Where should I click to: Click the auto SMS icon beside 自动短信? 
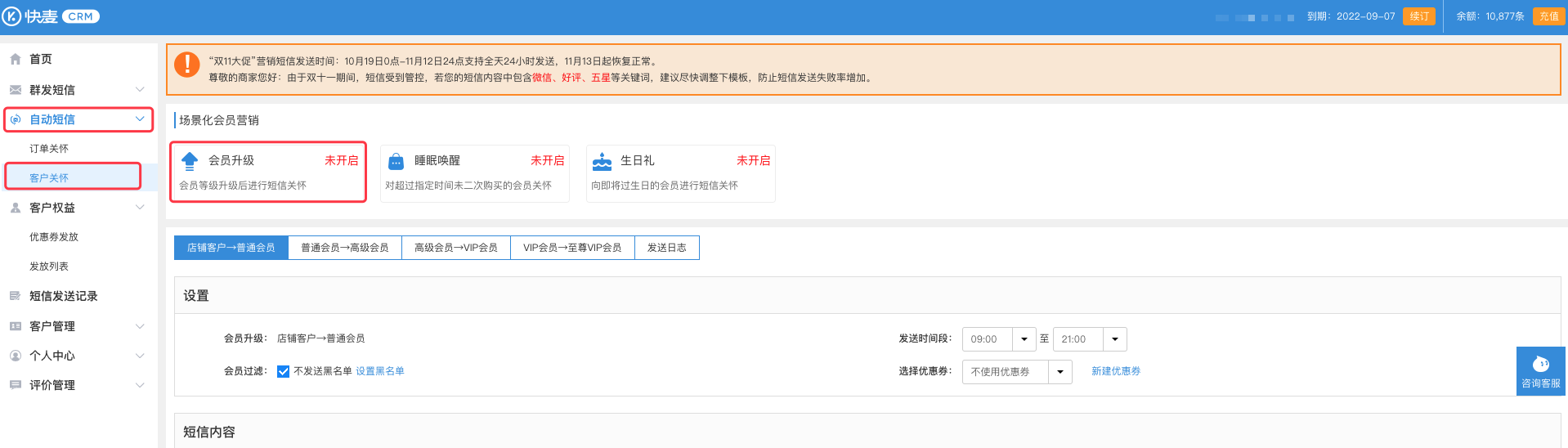(x=16, y=119)
